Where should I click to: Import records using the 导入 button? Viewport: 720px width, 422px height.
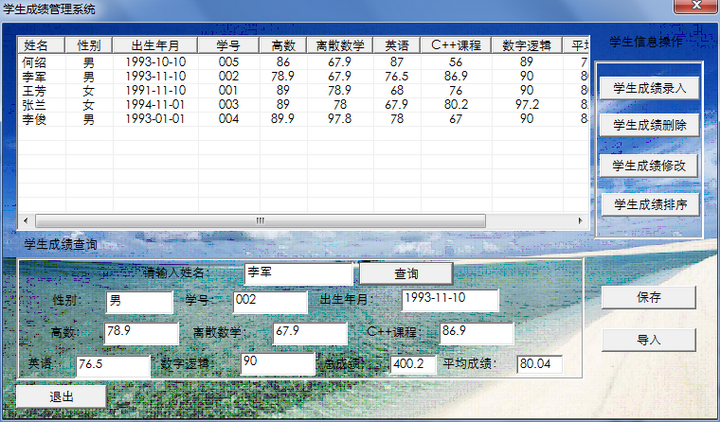(649, 340)
